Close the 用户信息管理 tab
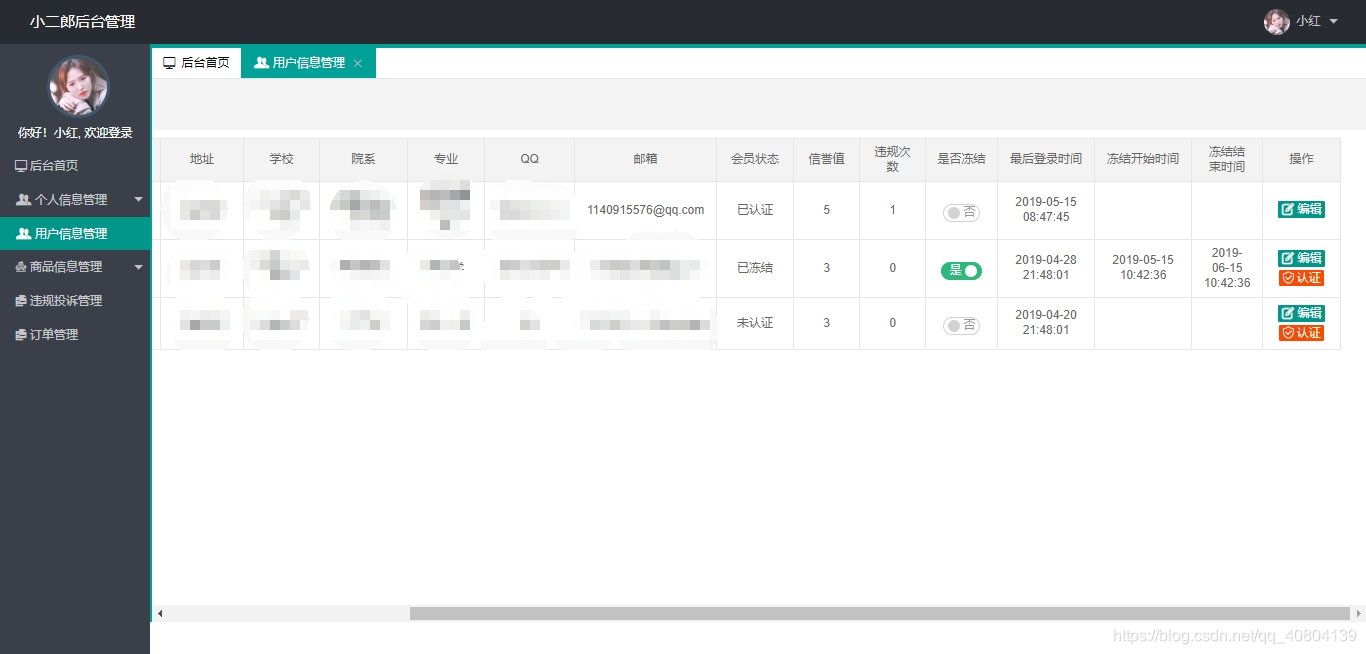1366x654 pixels. [x=358, y=63]
